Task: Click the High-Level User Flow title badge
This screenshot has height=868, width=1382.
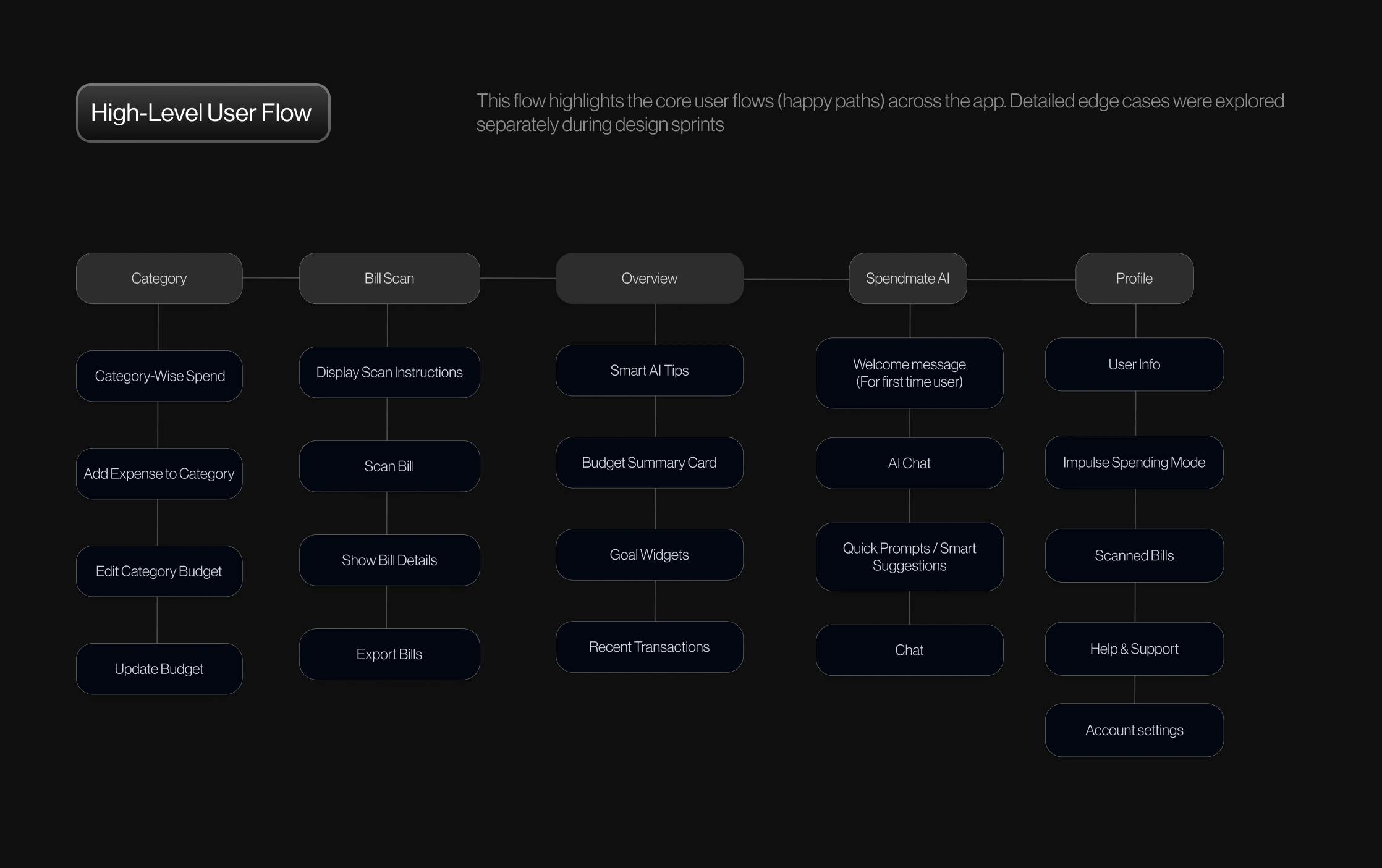Action: tap(203, 113)
